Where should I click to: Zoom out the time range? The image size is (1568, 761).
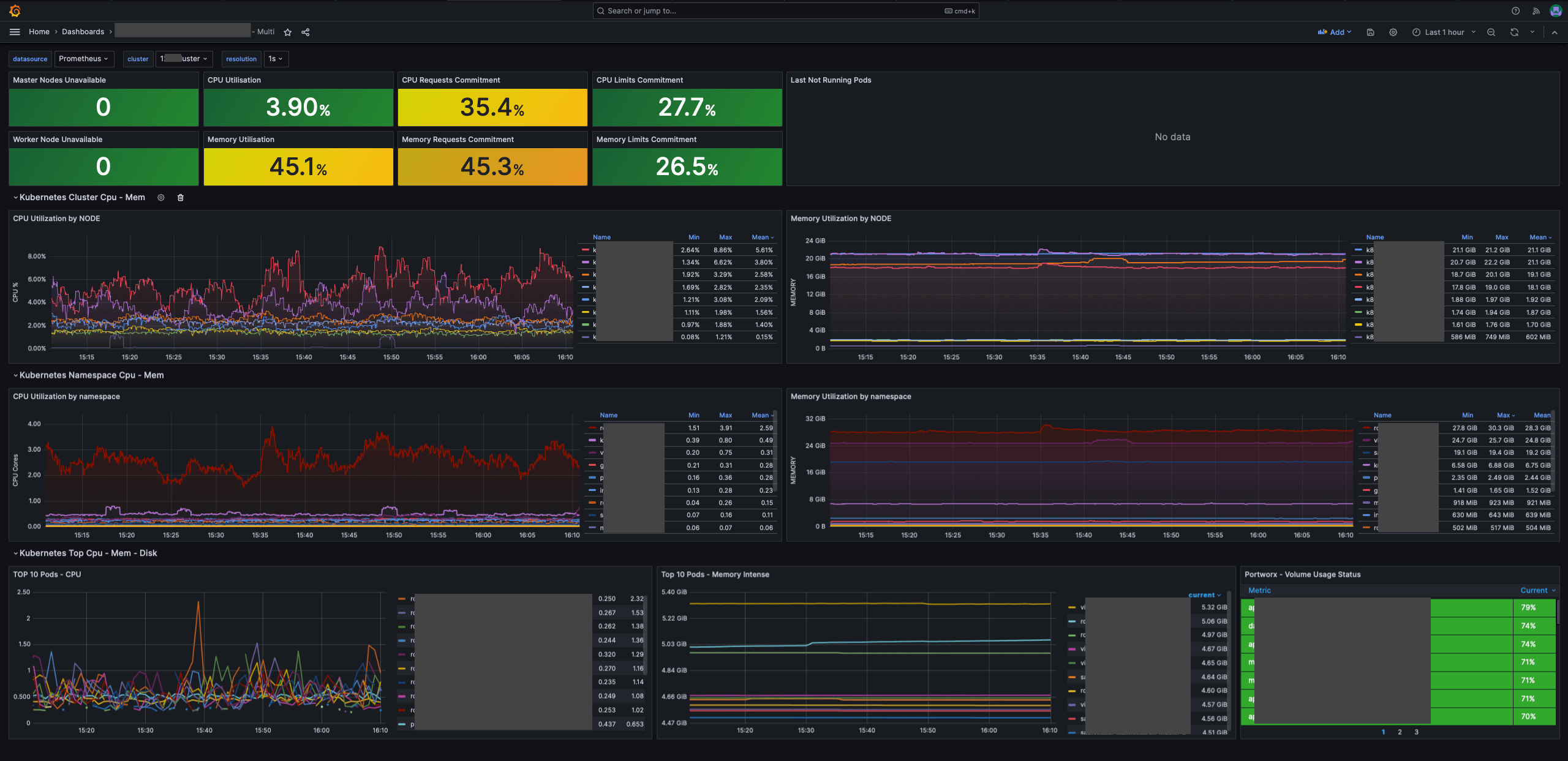point(1491,32)
